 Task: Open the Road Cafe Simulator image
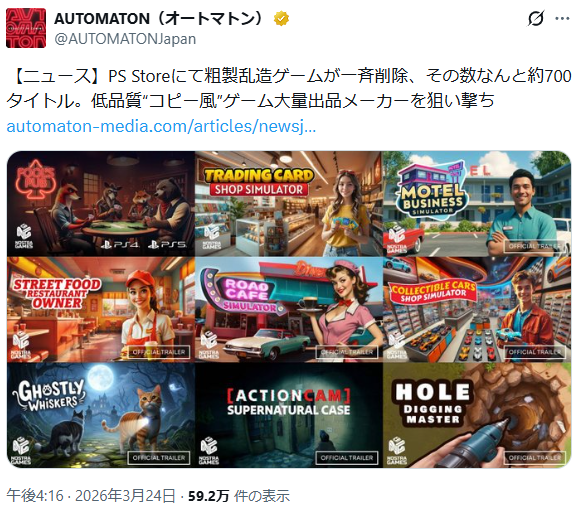289,309
